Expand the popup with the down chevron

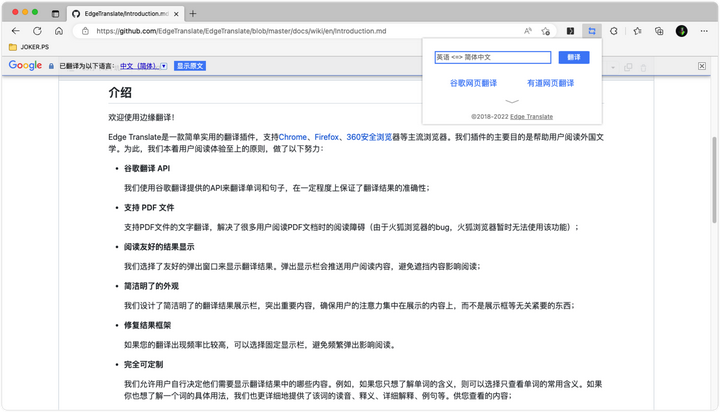click(512, 101)
